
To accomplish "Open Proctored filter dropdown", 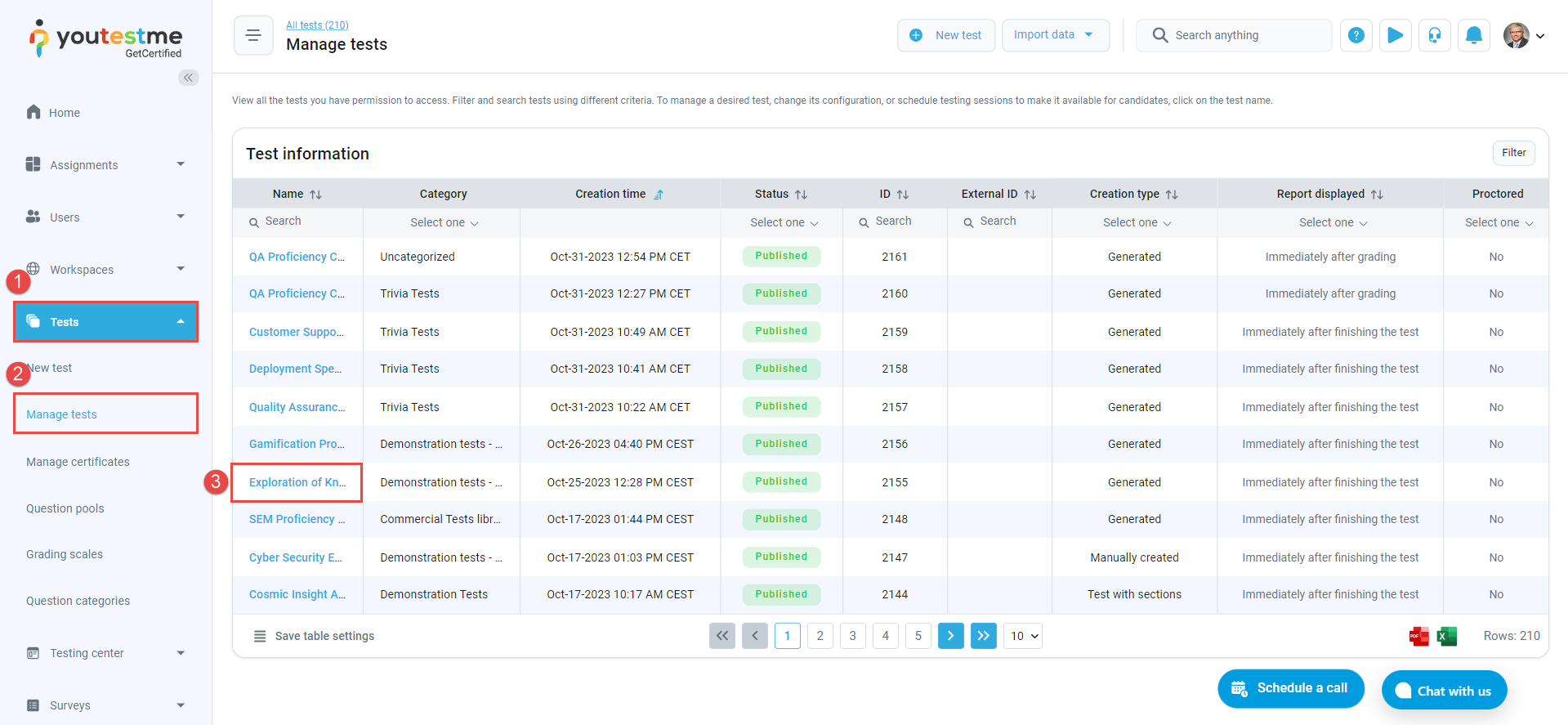I will click(x=1499, y=222).
